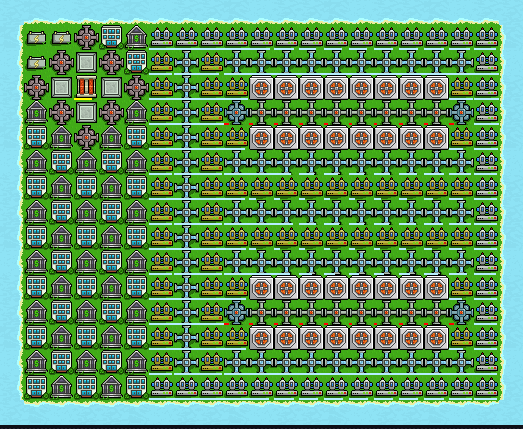
Task: Click the top-row bank next to the generators
Action: [x=136, y=36]
